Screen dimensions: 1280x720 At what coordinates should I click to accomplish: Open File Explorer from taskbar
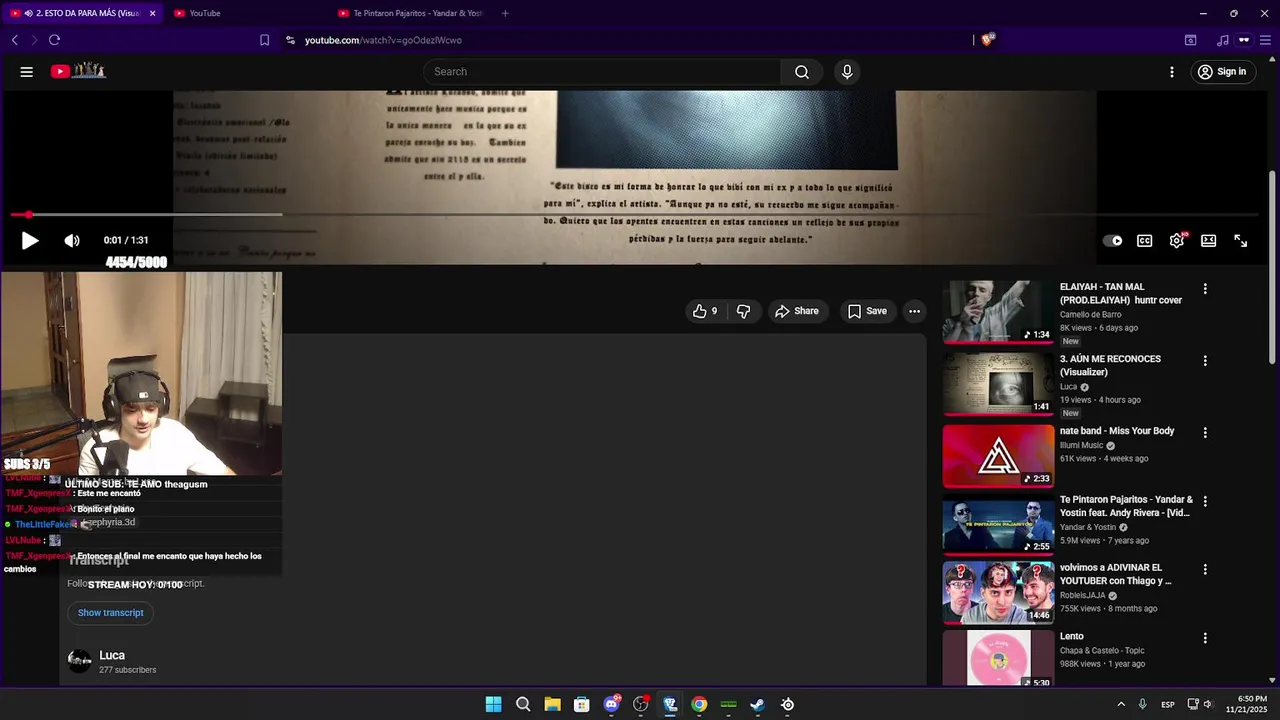[552, 704]
